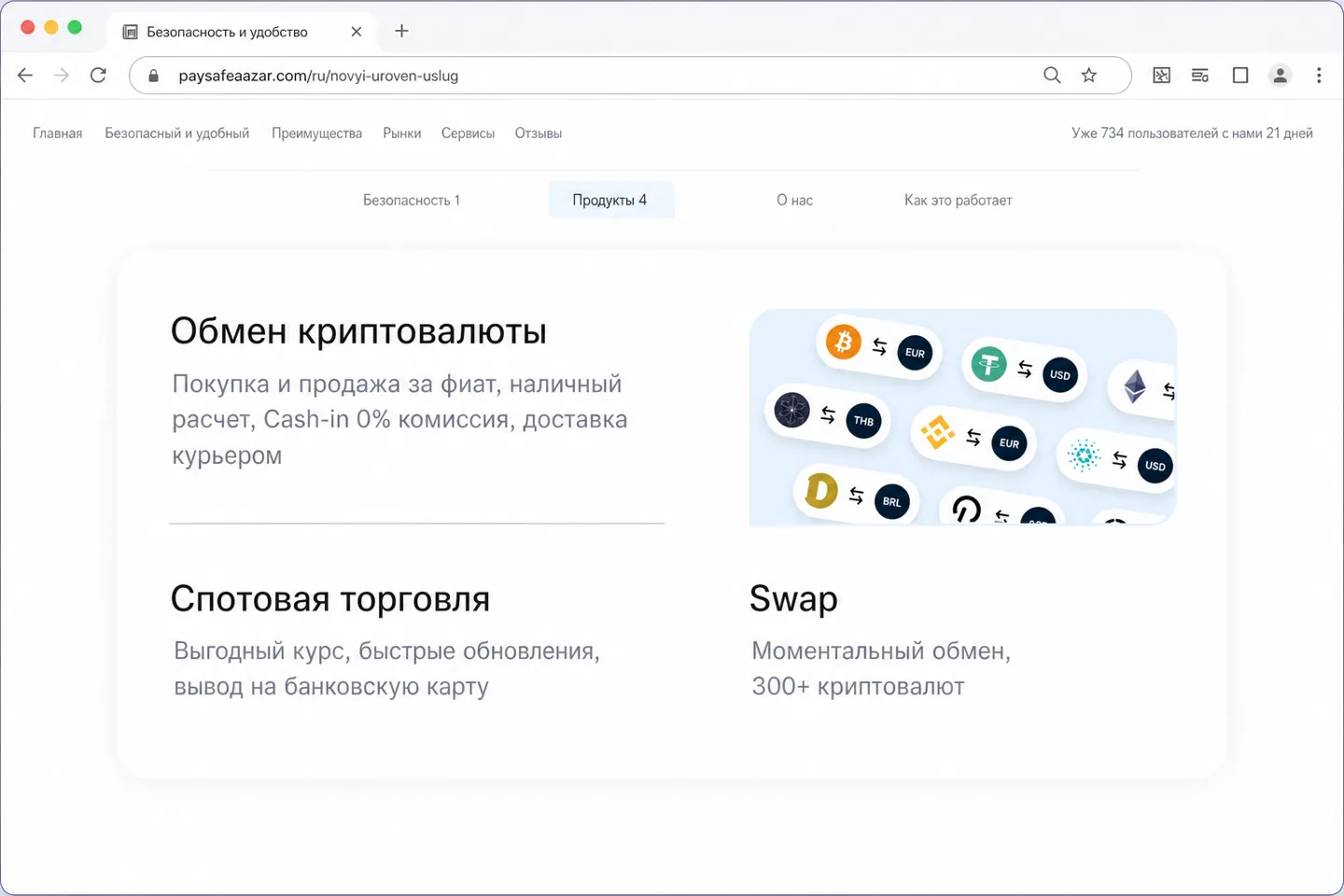Open a new tab with the plus icon
The width and height of the screenshot is (1344, 896).
click(401, 31)
